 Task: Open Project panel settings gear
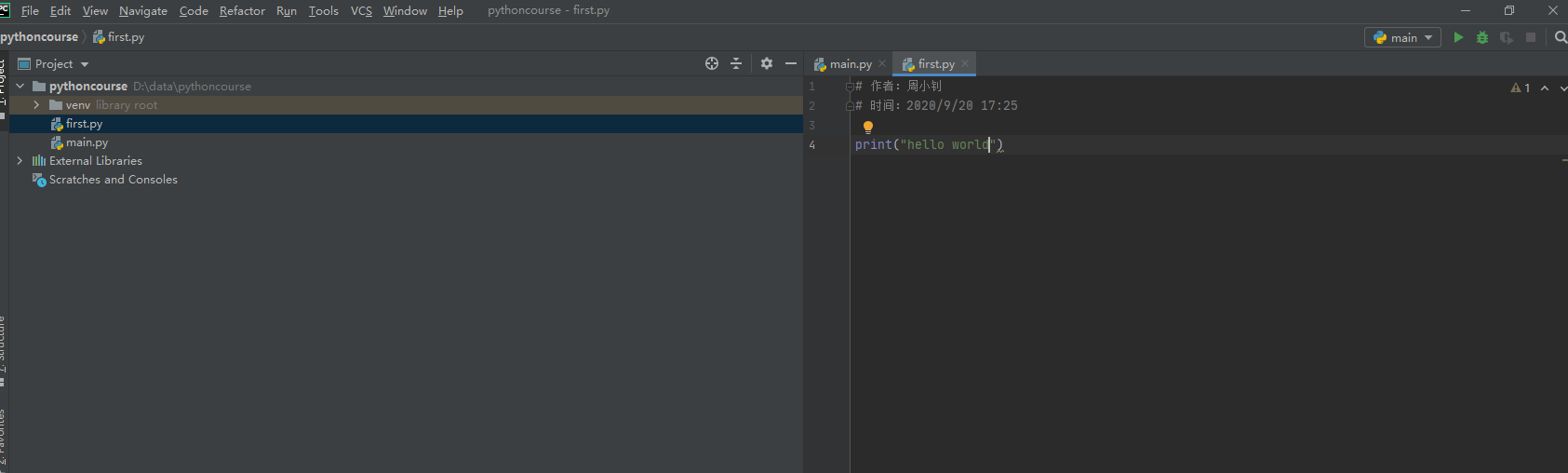(x=767, y=63)
